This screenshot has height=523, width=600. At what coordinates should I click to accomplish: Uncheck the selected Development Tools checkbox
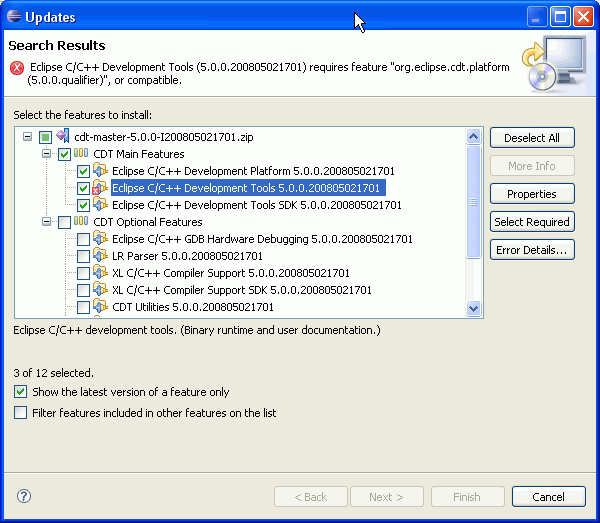point(83,188)
